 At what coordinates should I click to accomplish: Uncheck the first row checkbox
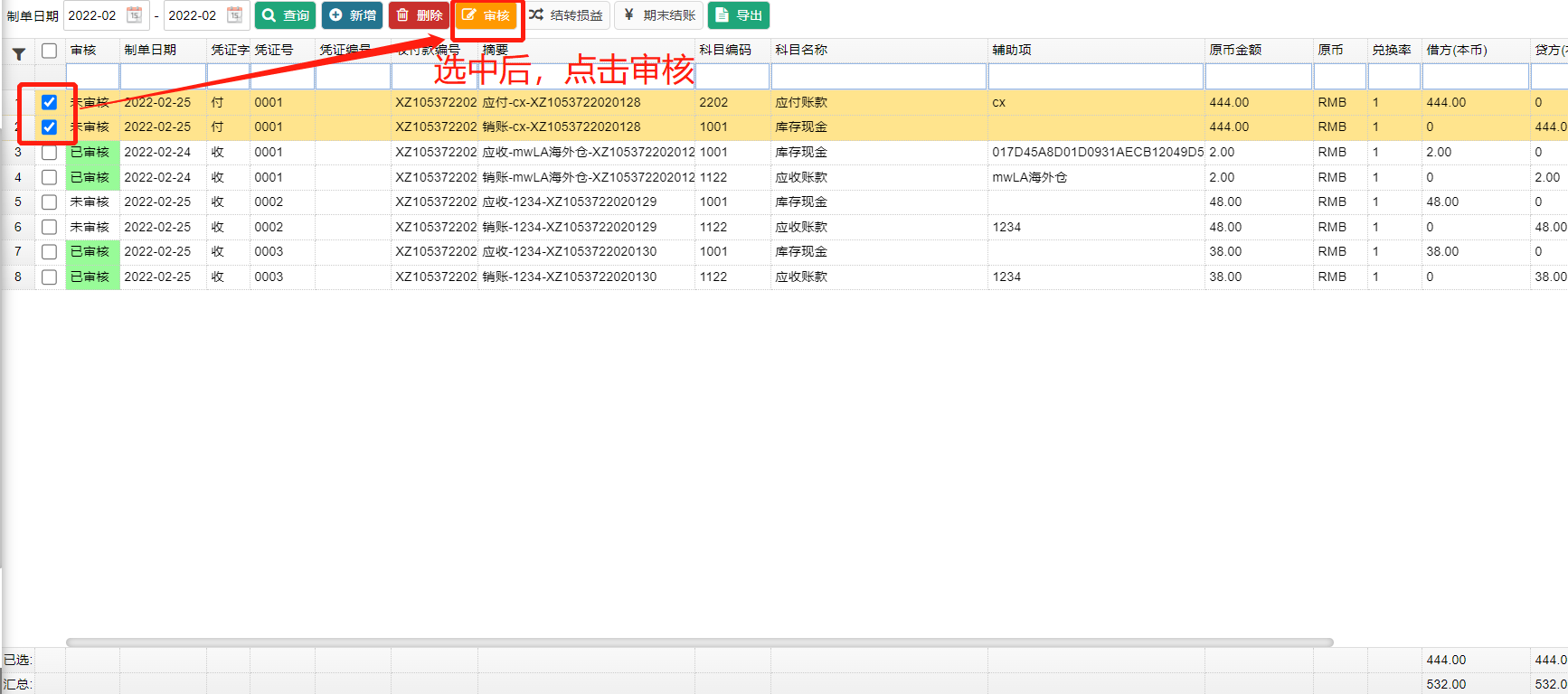[x=50, y=102]
